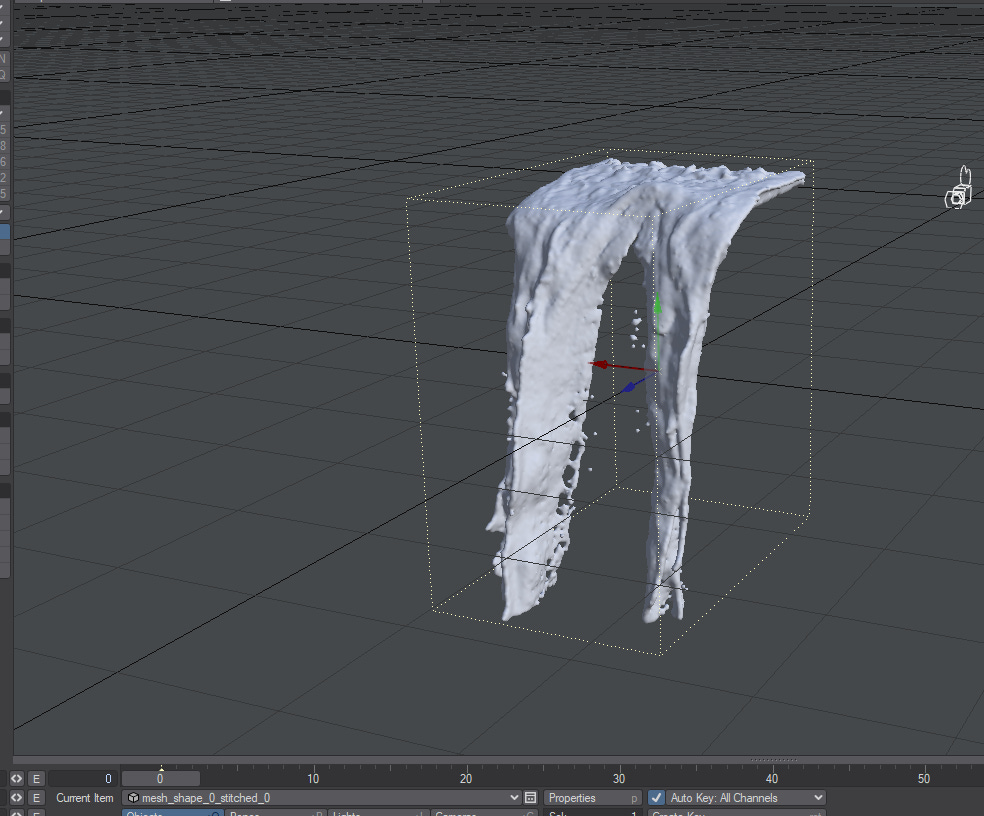984x816 pixels.
Task: Open the dropdown showing mesh_shape_0_stitched_0
Action: pyautogui.click(x=320, y=797)
